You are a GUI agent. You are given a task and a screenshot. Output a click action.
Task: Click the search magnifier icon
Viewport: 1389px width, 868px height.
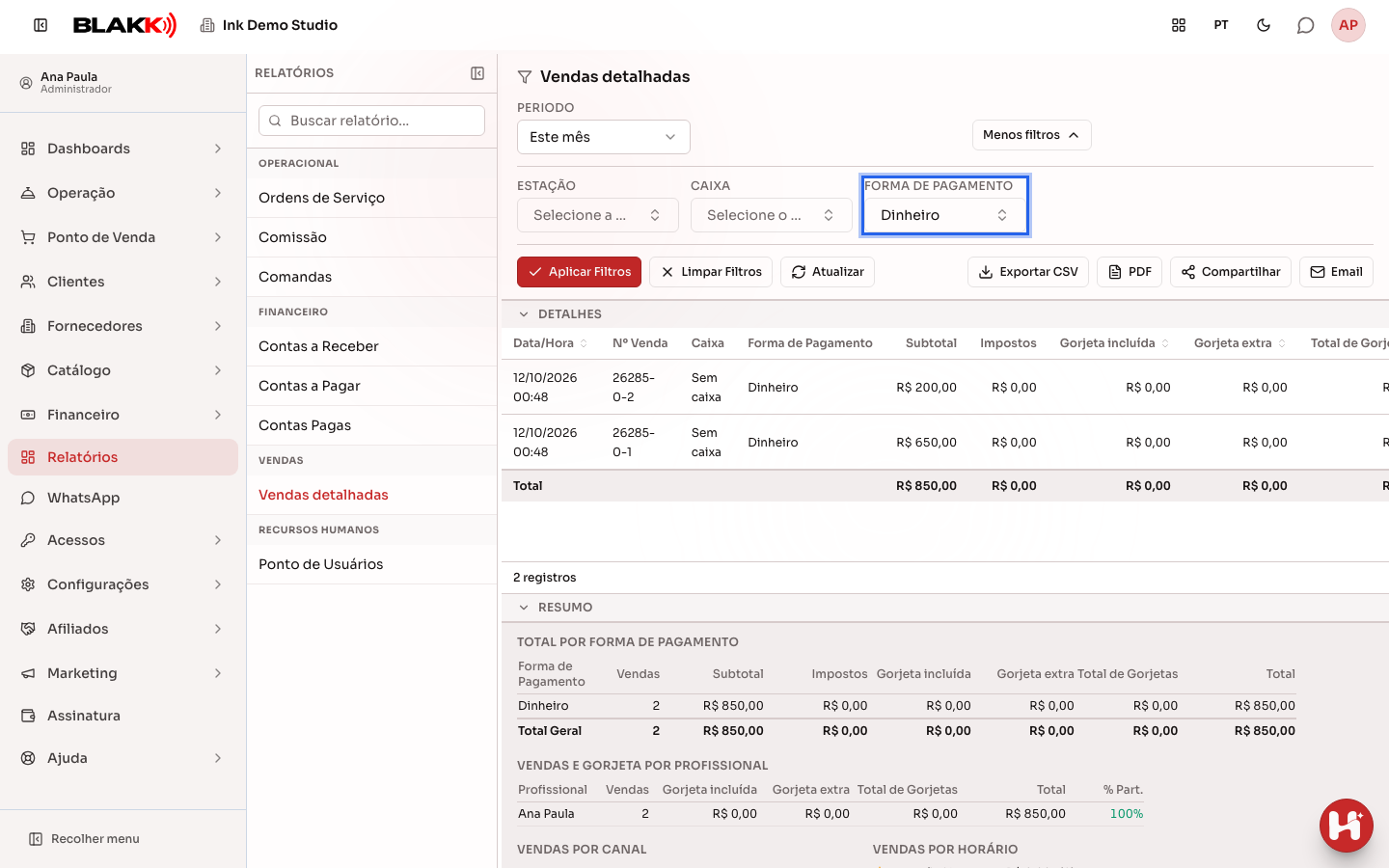point(275,121)
